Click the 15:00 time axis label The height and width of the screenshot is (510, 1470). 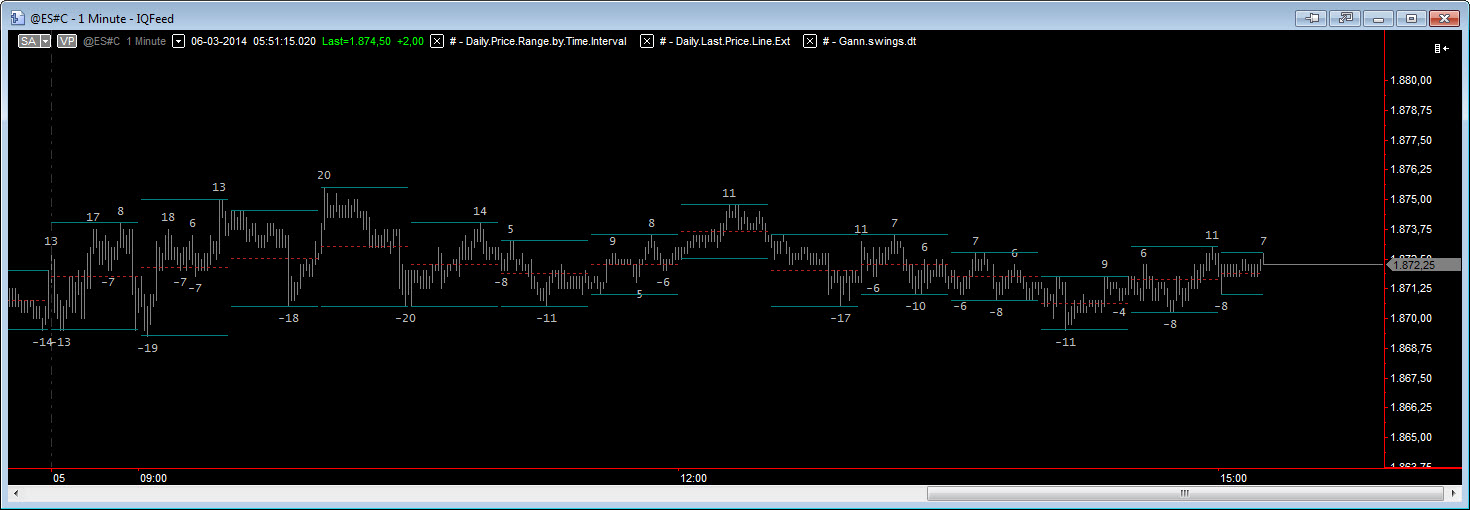pos(1233,478)
